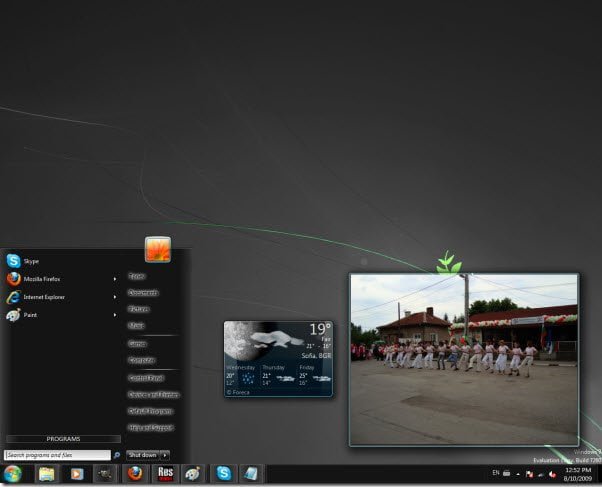Image resolution: width=602 pixels, height=487 pixels.
Task: Open Documents in the Start menu
Action: 143,293
